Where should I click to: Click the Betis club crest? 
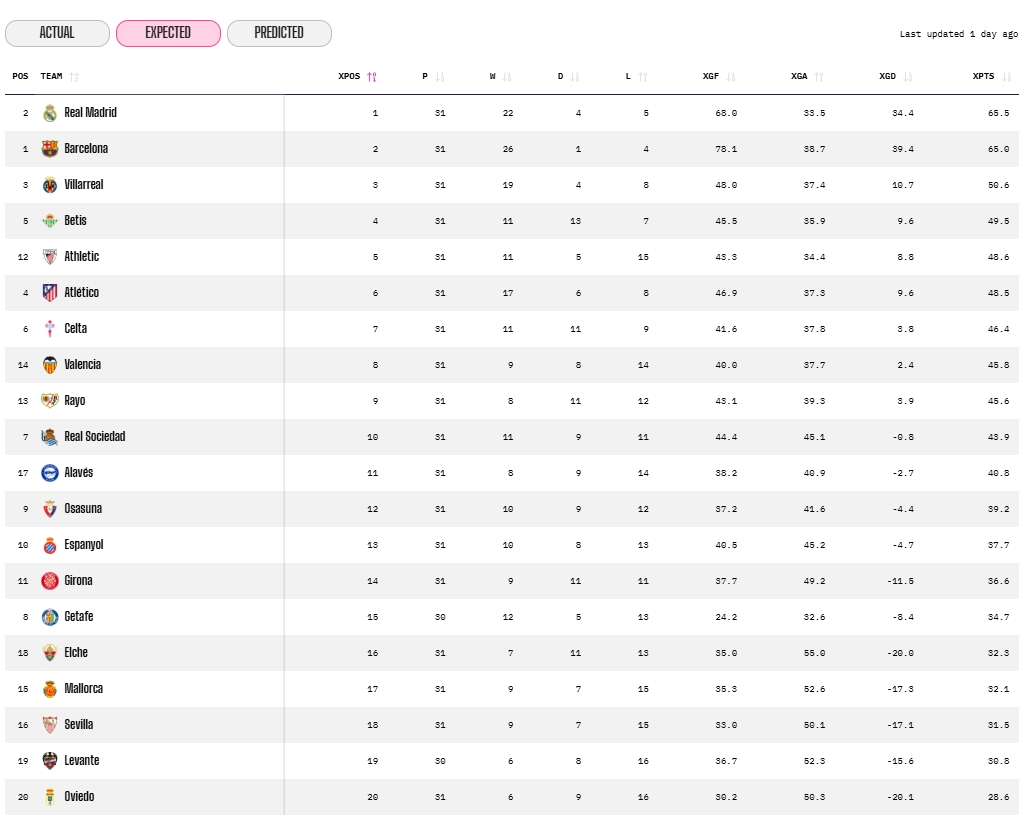[49, 220]
